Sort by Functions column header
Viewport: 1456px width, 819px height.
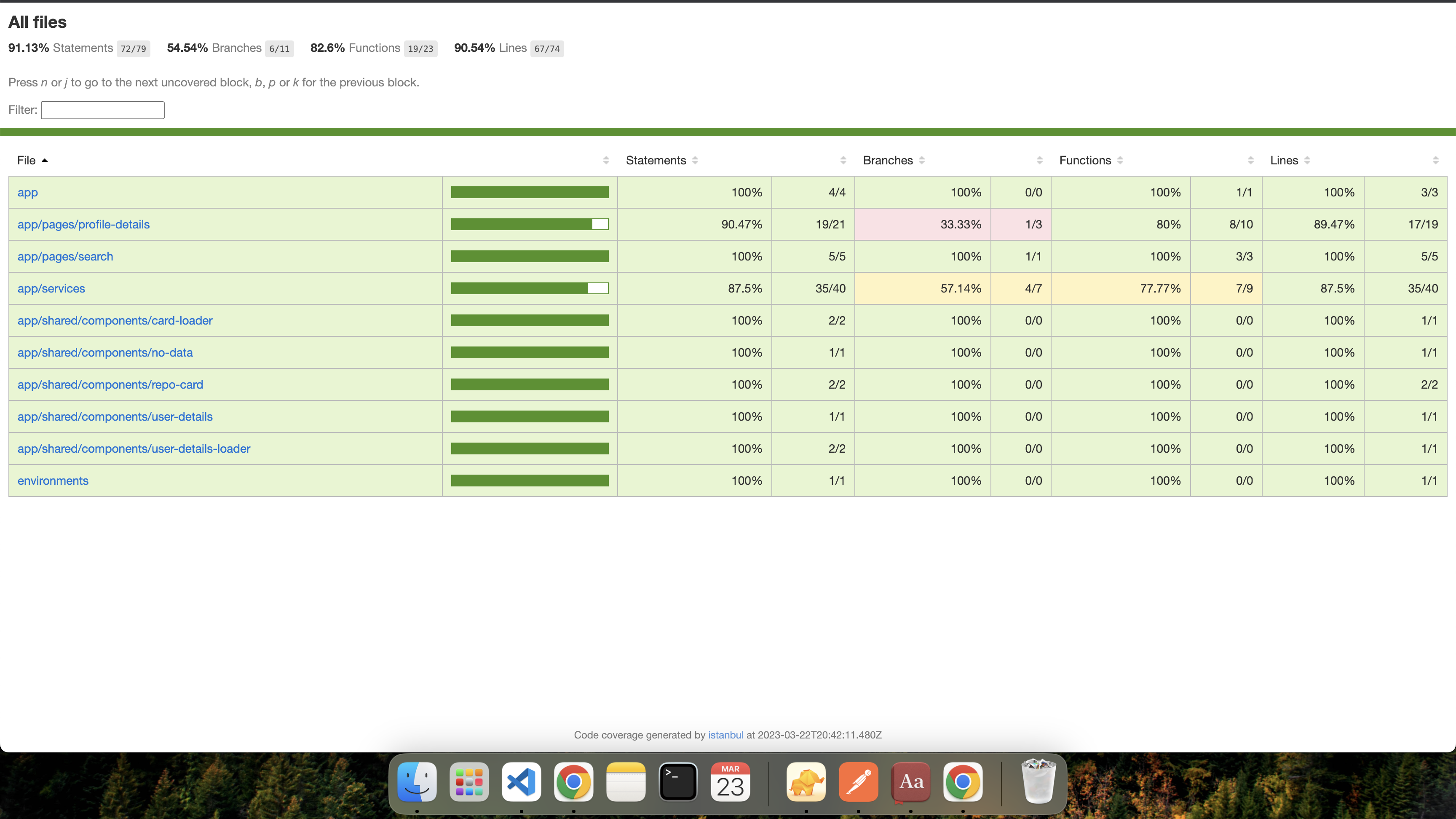click(x=1085, y=160)
